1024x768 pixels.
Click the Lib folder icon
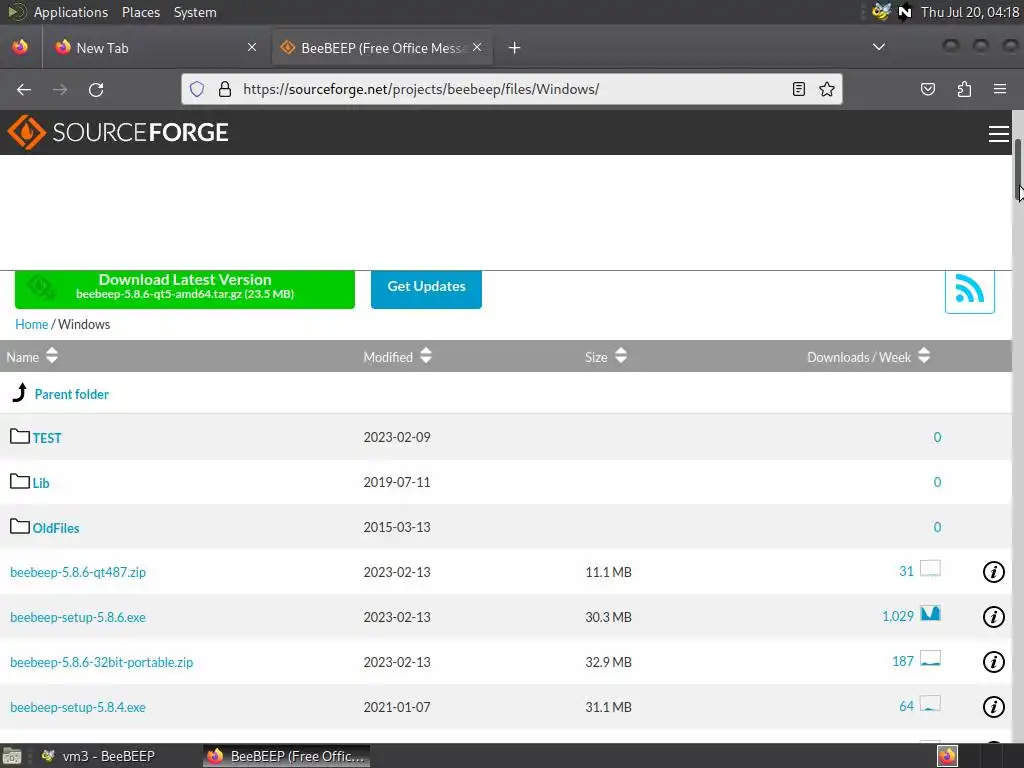(x=20, y=481)
